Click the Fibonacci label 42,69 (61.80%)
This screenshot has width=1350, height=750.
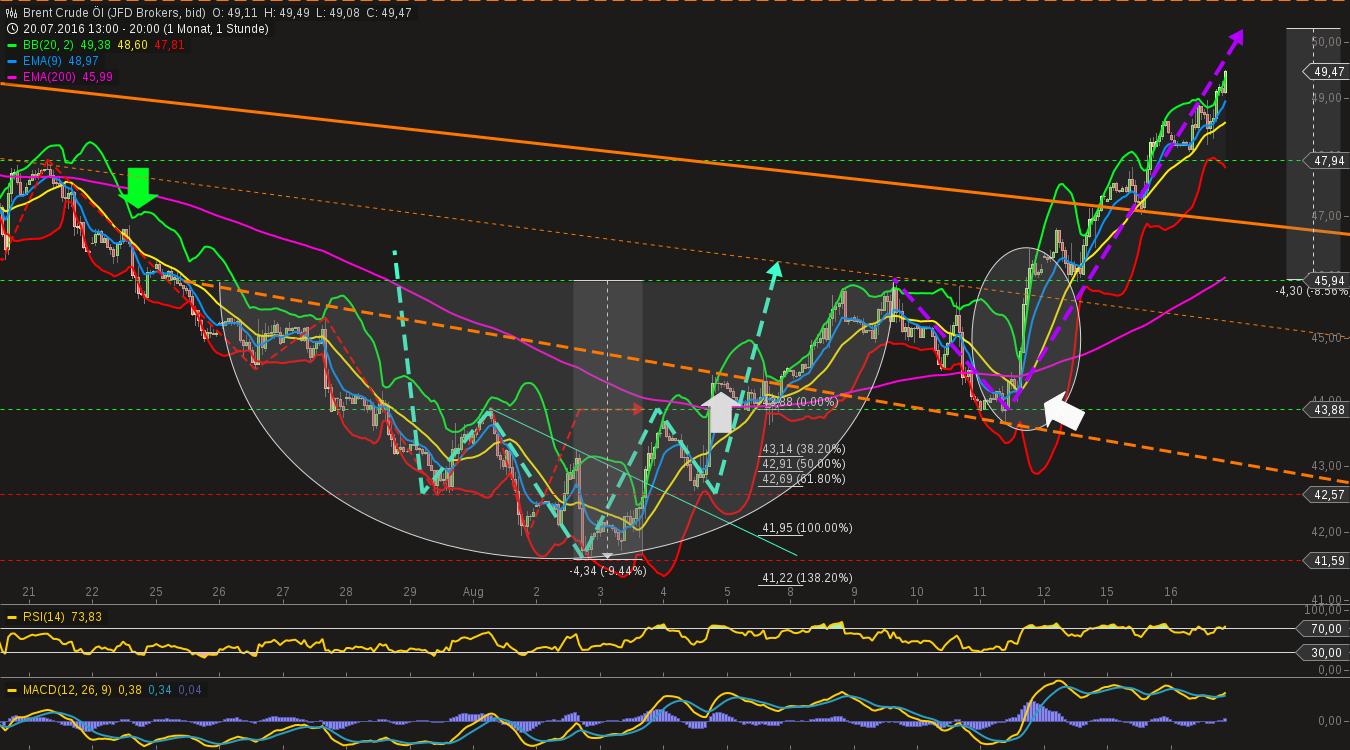click(x=804, y=479)
